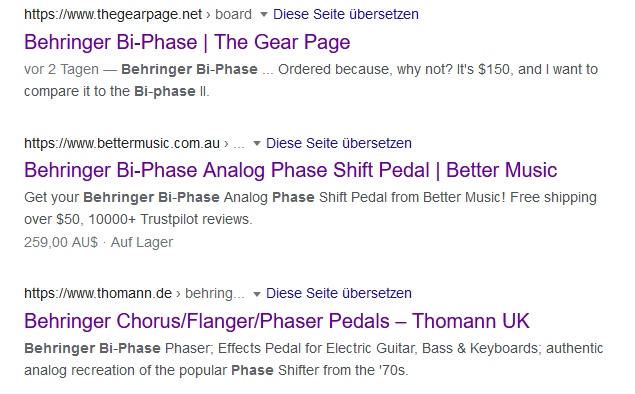The height and width of the screenshot is (394, 635).
Task: Click the '...' breadcrumb after bettermusic.com.au
Action: click(x=239, y=143)
